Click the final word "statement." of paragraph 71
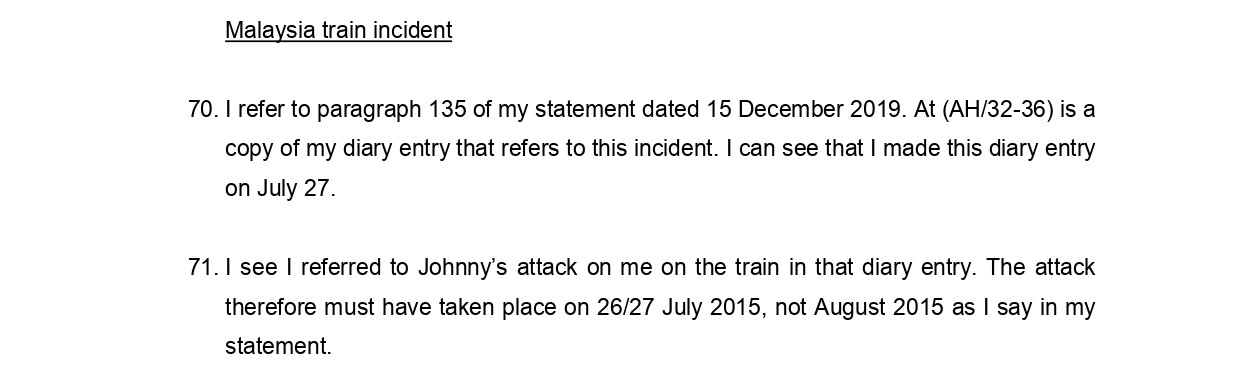The image size is (1241, 381). coord(278,347)
